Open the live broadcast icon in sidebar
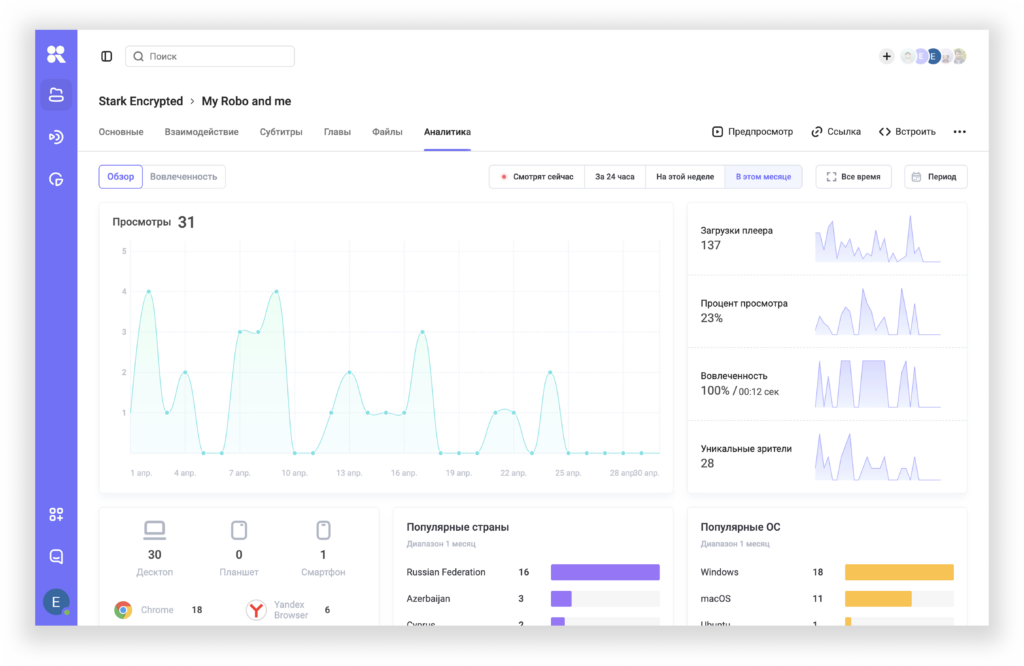The width and height of the screenshot is (1024, 666). [56, 137]
